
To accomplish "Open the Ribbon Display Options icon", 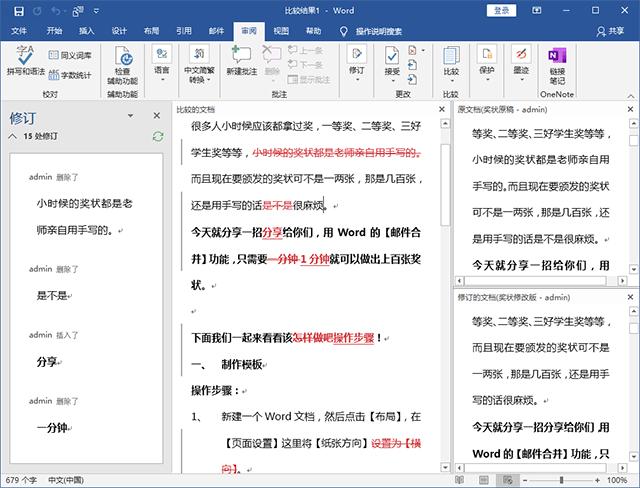I will [x=537, y=11].
